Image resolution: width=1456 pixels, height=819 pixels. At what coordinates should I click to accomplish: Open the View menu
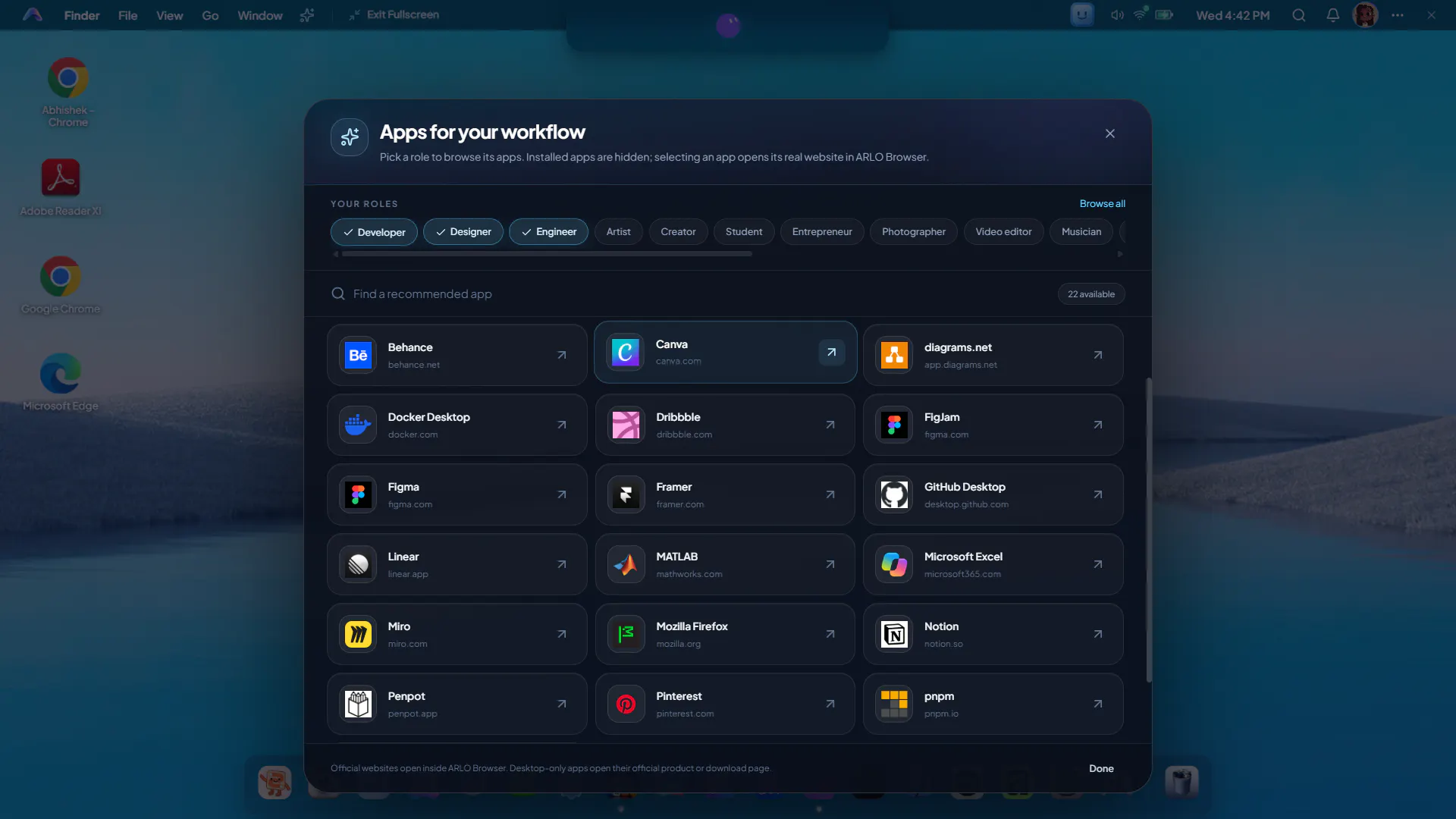click(169, 15)
